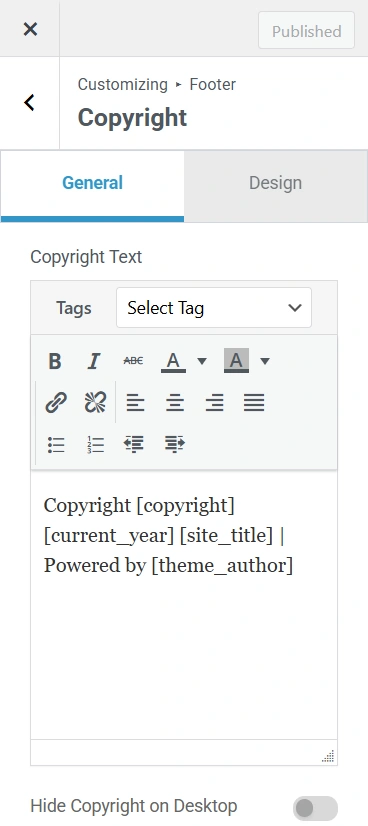Image resolution: width=368 pixels, height=826 pixels.
Task: Justify the text
Action: coord(254,402)
